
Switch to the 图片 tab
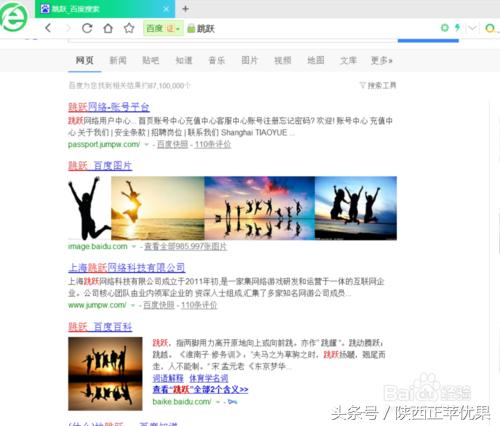point(250,60)
